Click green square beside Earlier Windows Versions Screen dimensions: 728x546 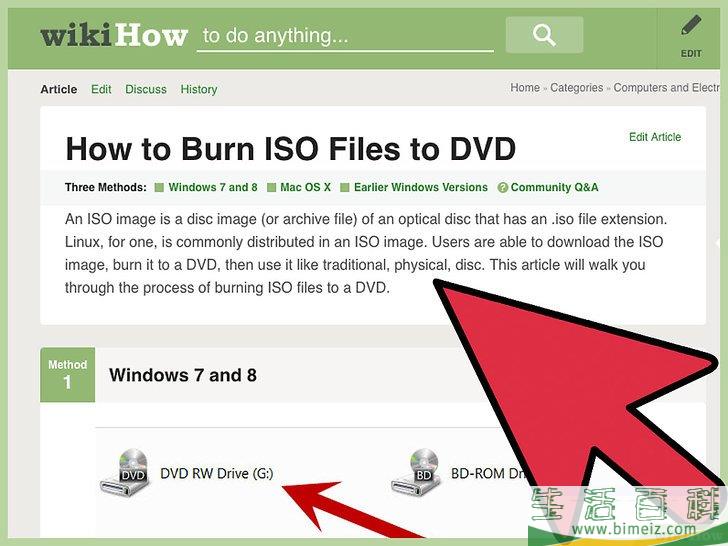click(344, 188)
